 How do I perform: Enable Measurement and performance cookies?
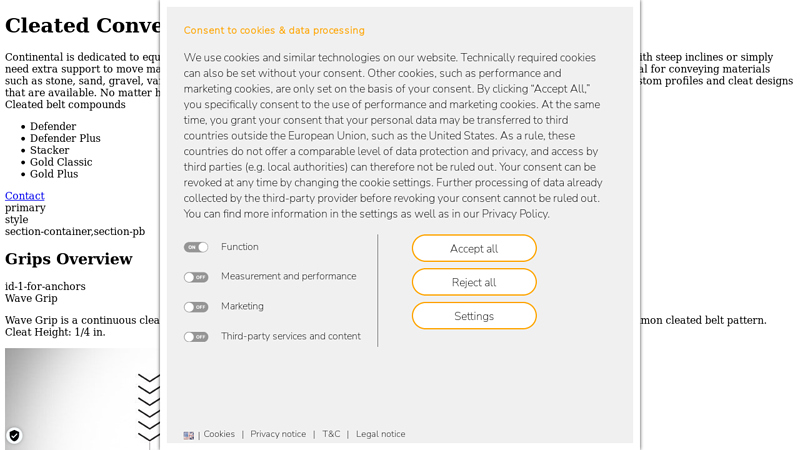[x=196, y=277]
